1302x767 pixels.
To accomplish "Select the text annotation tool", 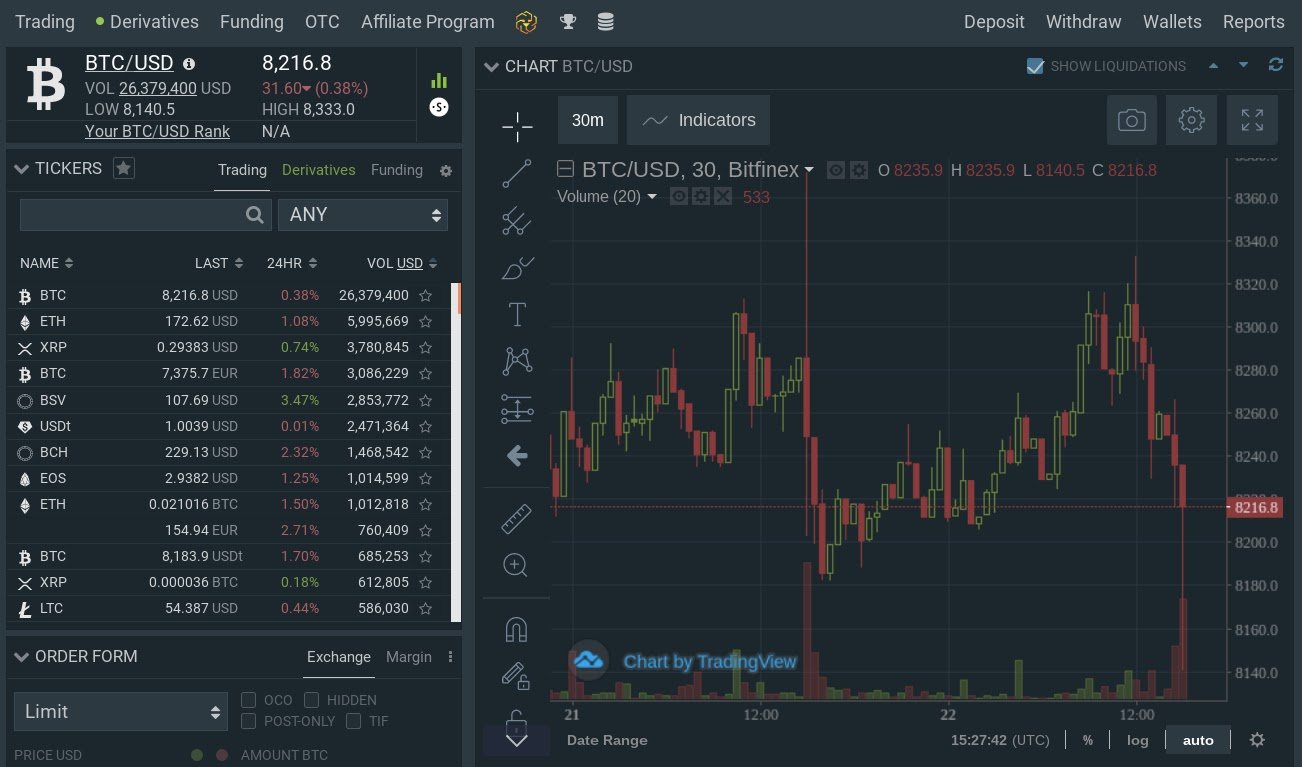I will point(516,314).
